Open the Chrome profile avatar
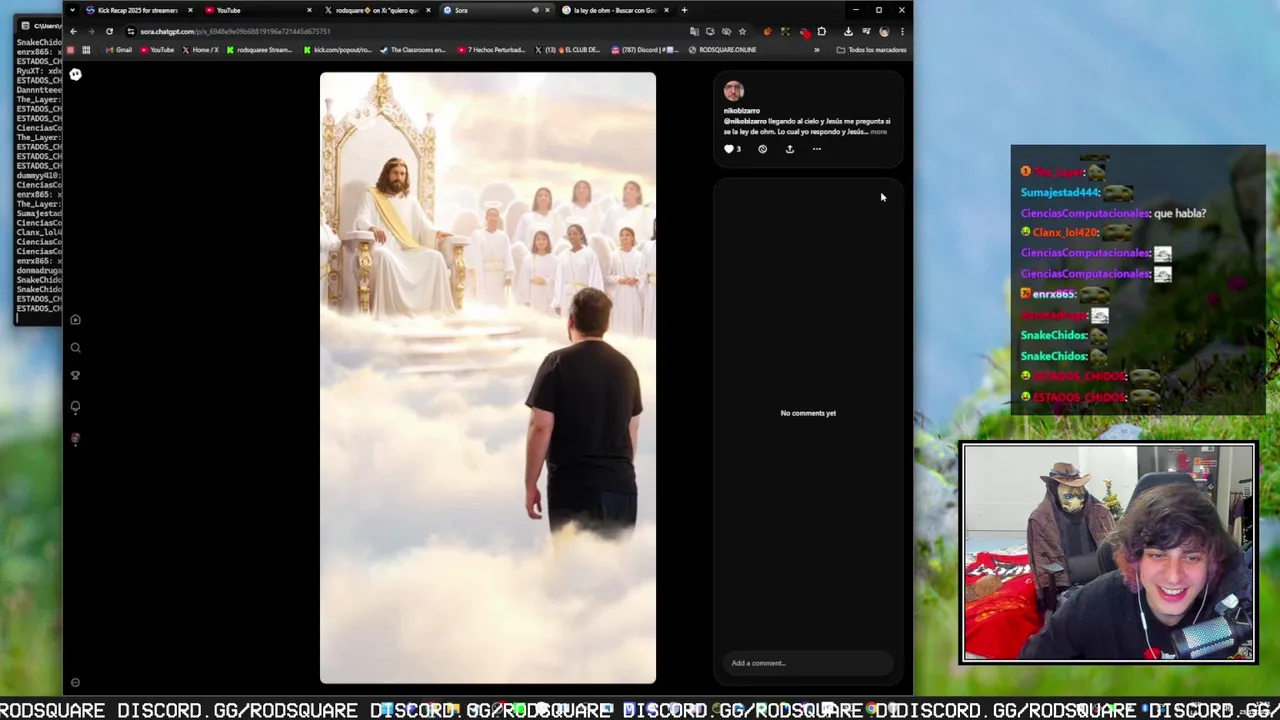Viewport: 1280px width, 720px height. pos(884,31)
